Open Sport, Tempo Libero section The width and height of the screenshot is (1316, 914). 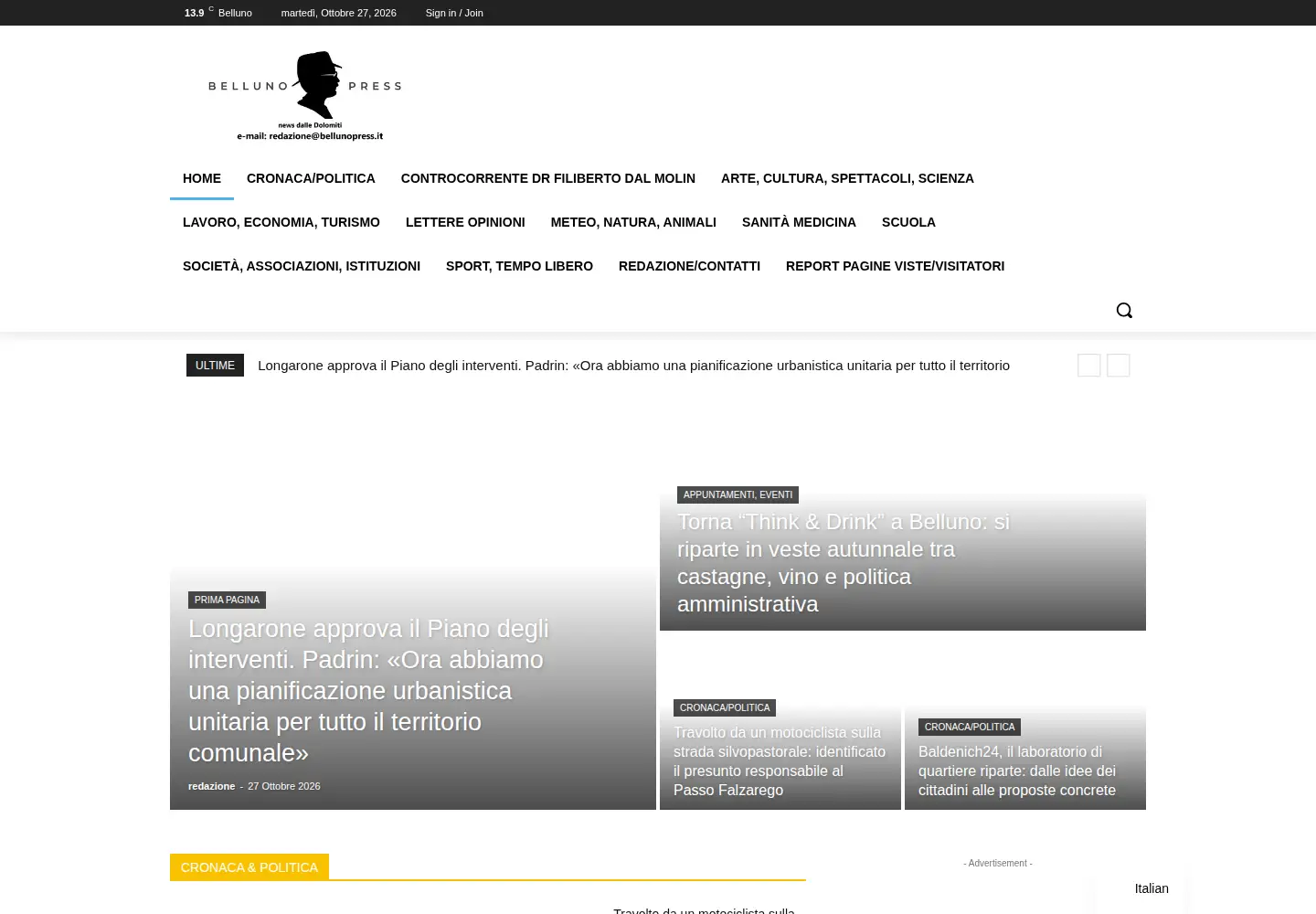click(519, 266)
